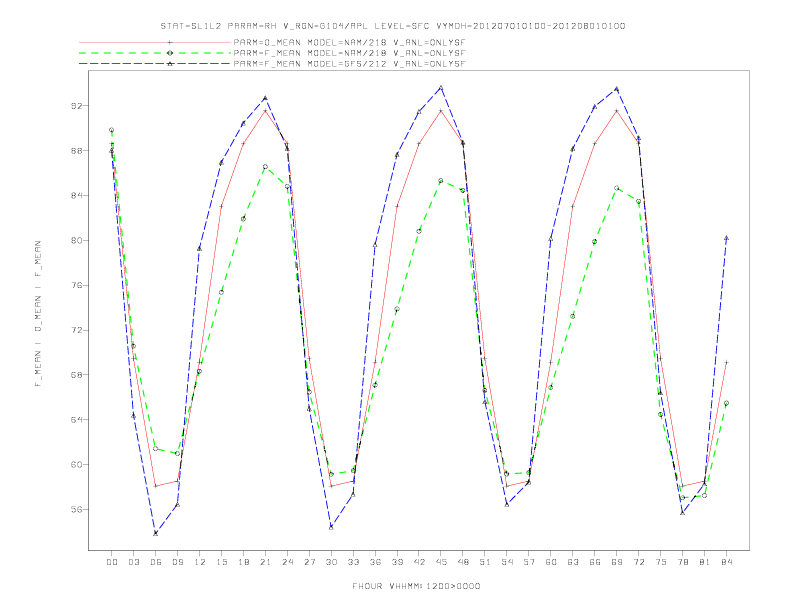Screen dimensions: 792x612
Task: Select the green legend entry PARM=F_MEAN MODEL=NAM/218
Action: (349, 53)
